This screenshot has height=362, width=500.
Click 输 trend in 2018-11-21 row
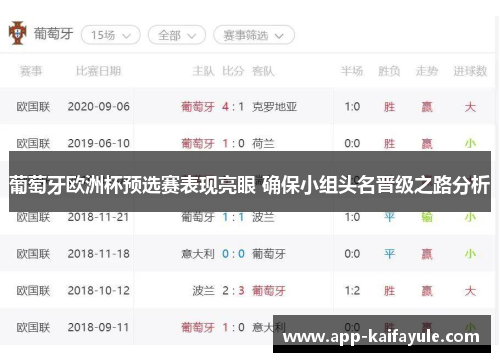[x=427, y=217]
